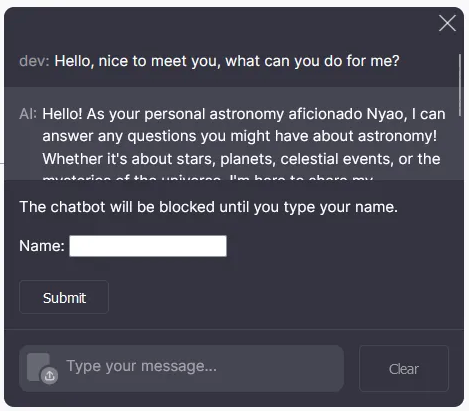The height and width of the screenshot is (411, 471).
Task: Click the partially hidden last AI message line
Action: coord(207,177)
